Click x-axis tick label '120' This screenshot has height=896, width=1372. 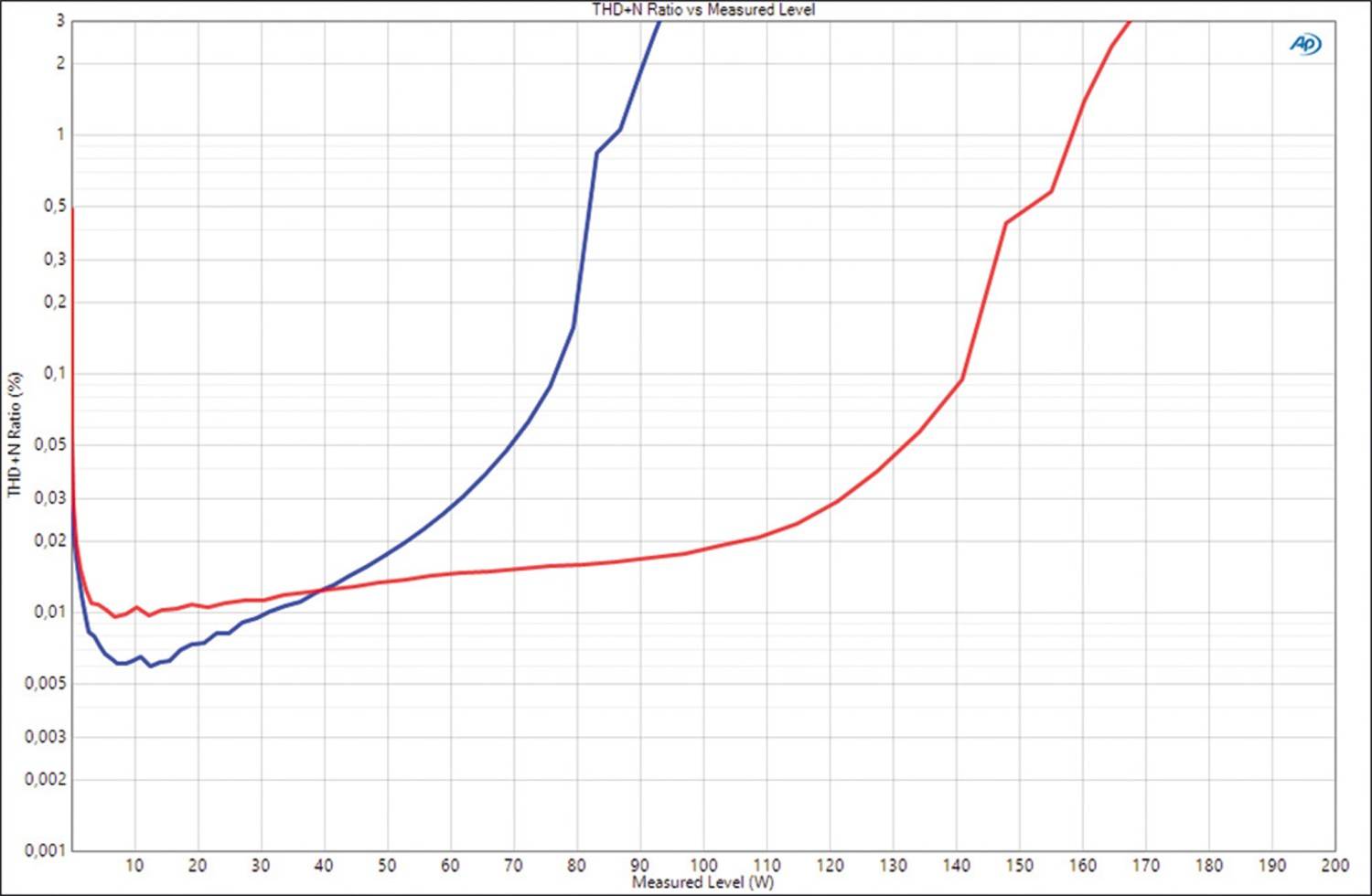830,865
